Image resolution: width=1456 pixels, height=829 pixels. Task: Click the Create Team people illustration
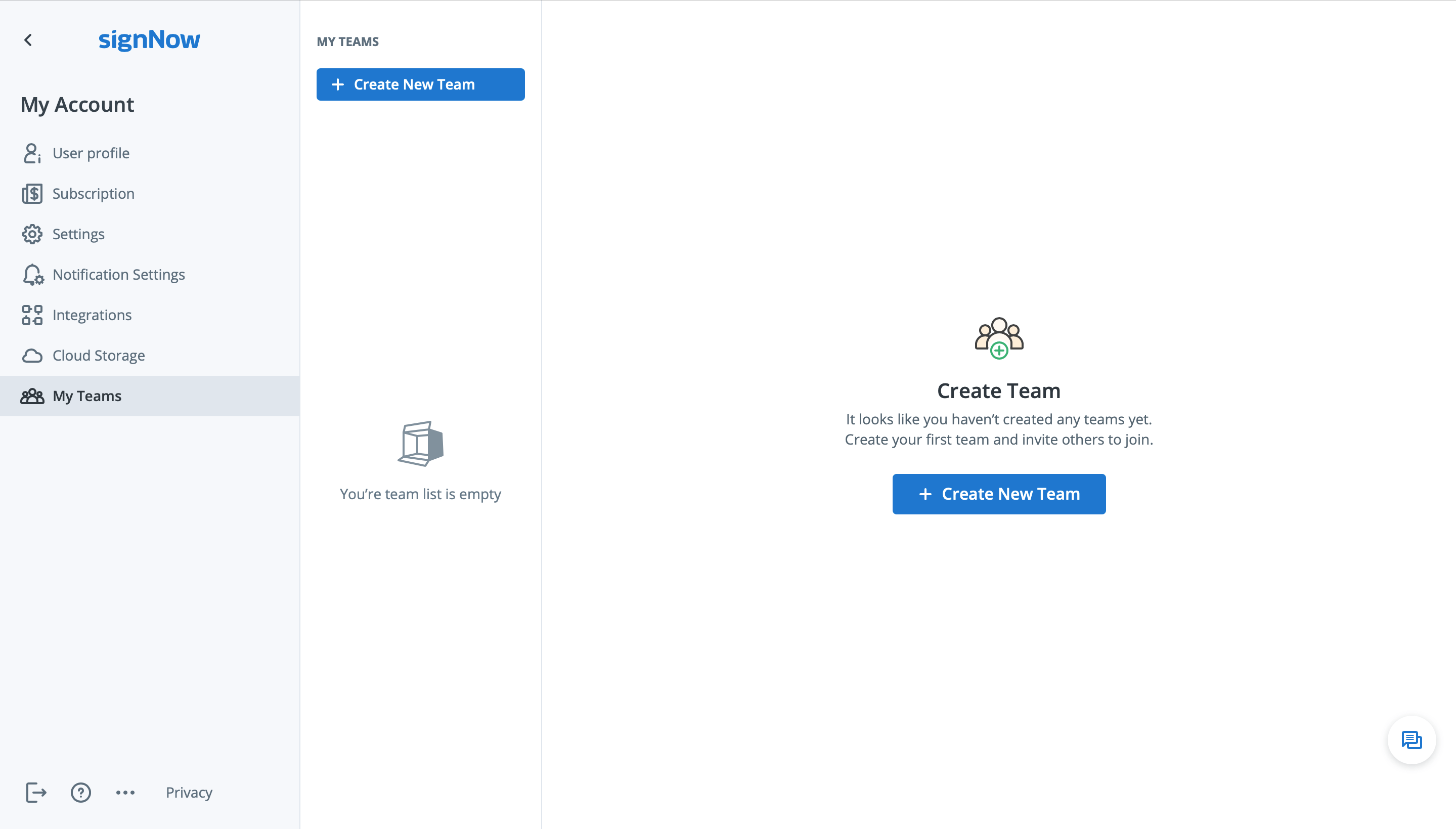pos(998,338)
